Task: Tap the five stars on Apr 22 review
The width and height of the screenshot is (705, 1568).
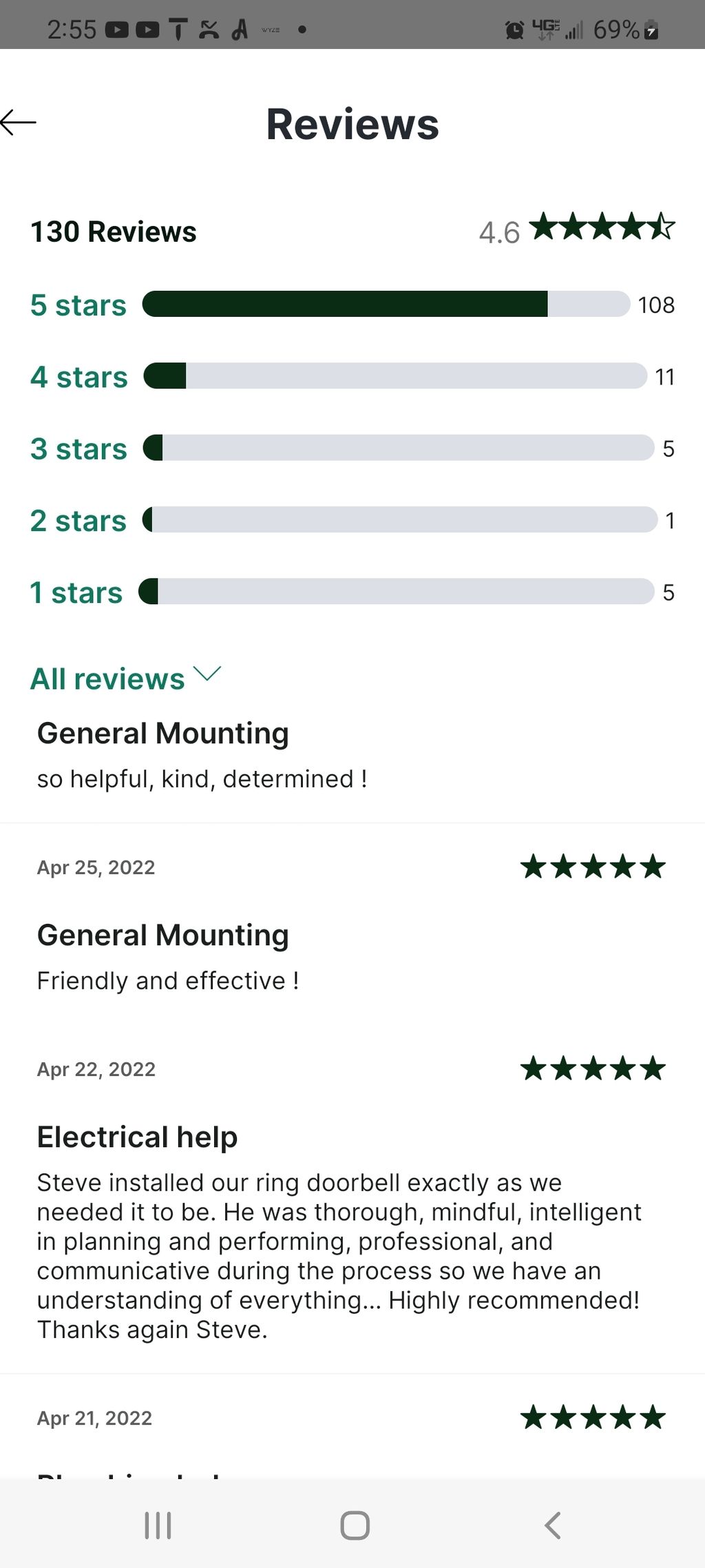Action: (x=593, y=1069)
